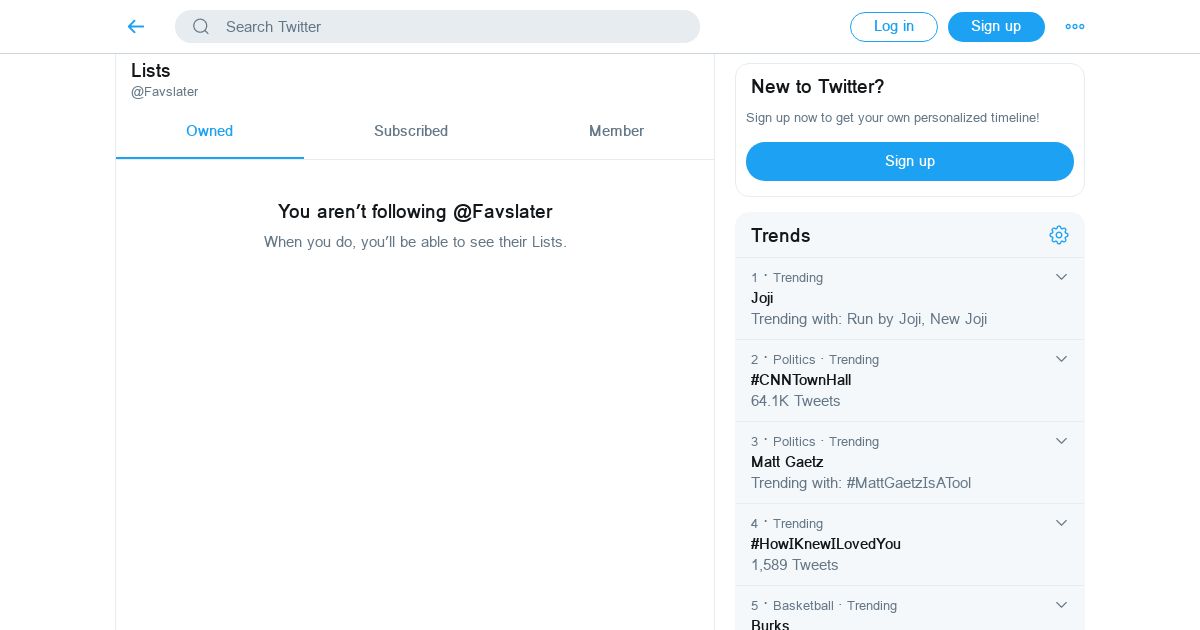Switch to the Owned tab

[210, 131]
